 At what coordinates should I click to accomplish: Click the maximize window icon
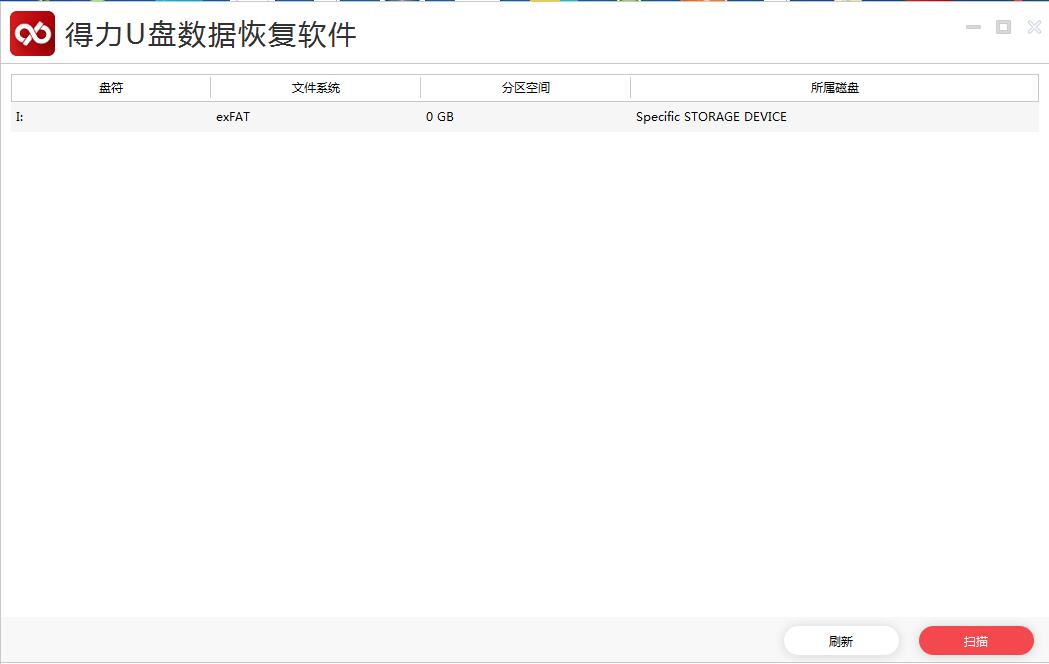1003,27
